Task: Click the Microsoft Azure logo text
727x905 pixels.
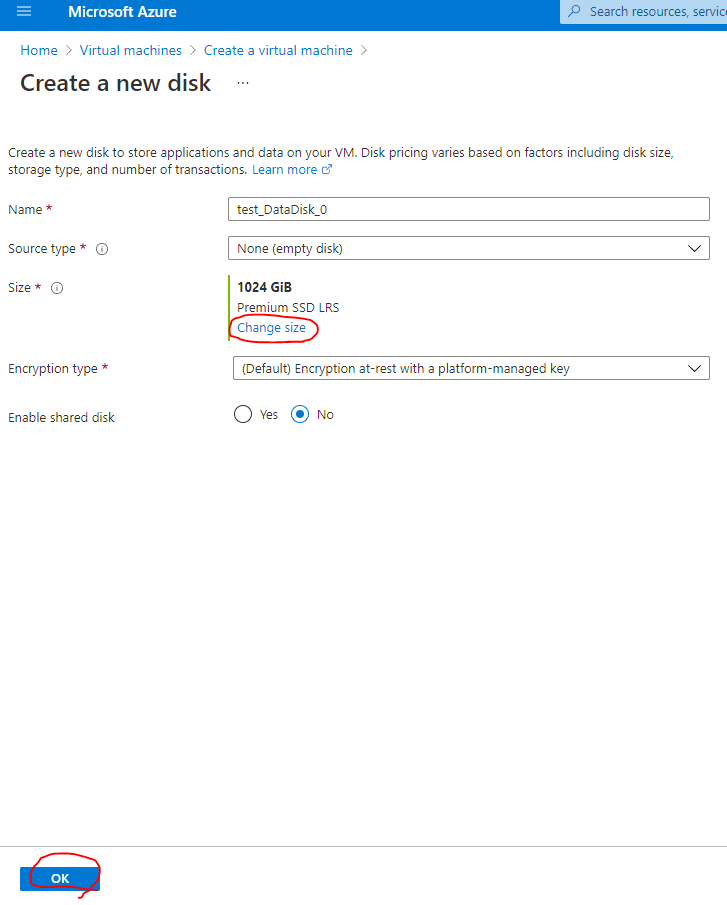Action: click(x=122, y=12)
